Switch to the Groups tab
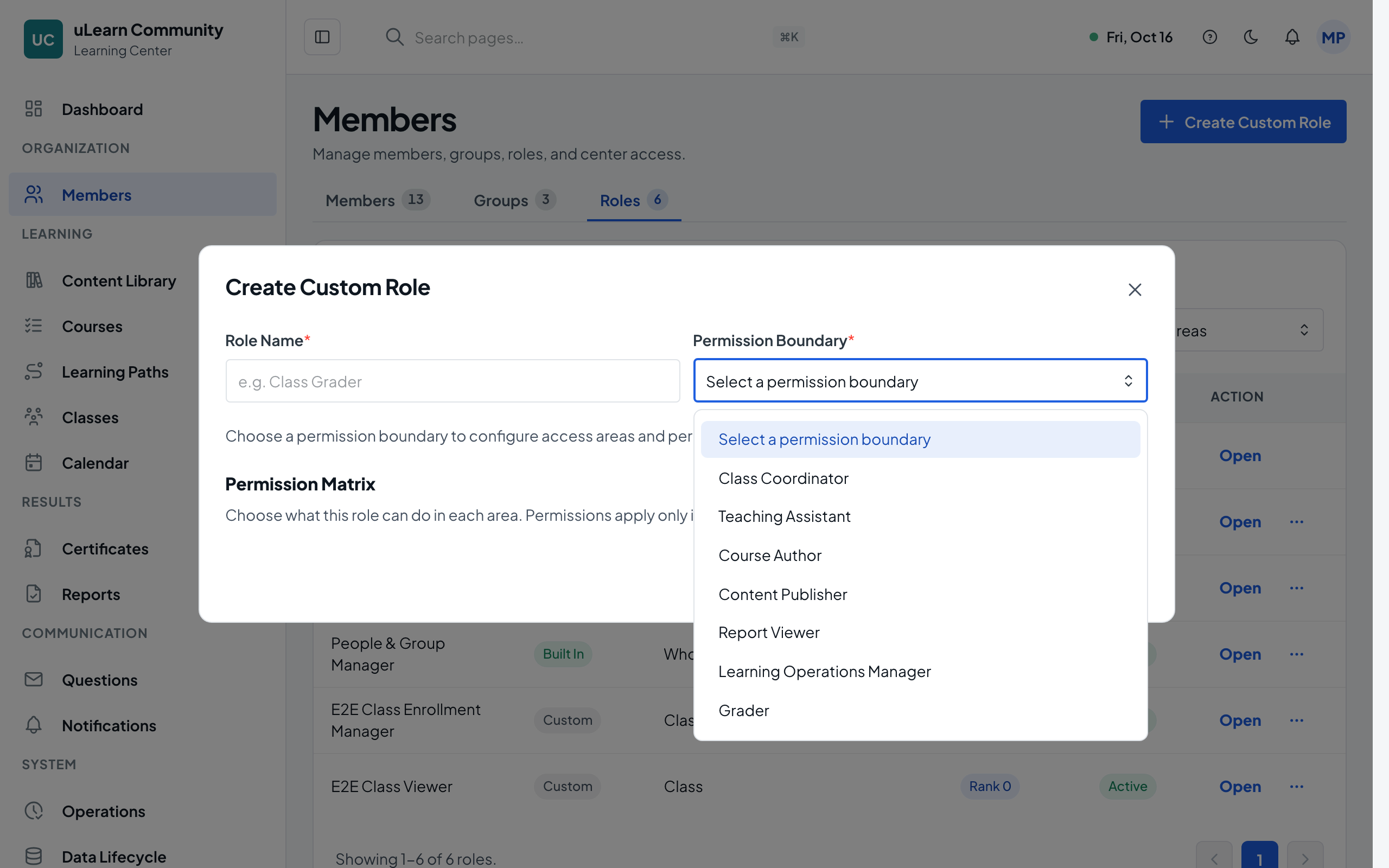 click(514, 200)
